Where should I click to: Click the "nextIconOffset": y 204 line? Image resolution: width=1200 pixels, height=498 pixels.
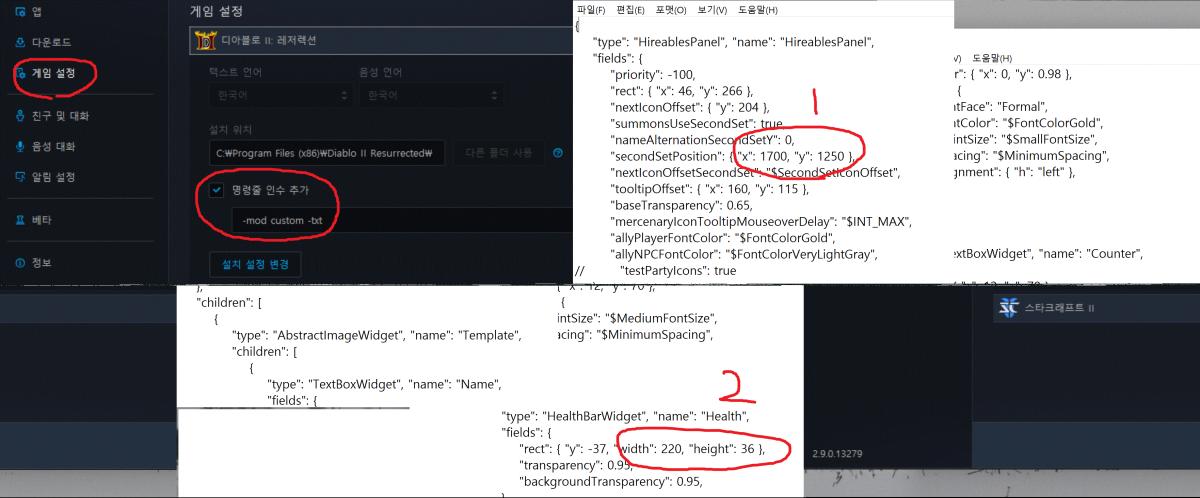click(689, 107)
